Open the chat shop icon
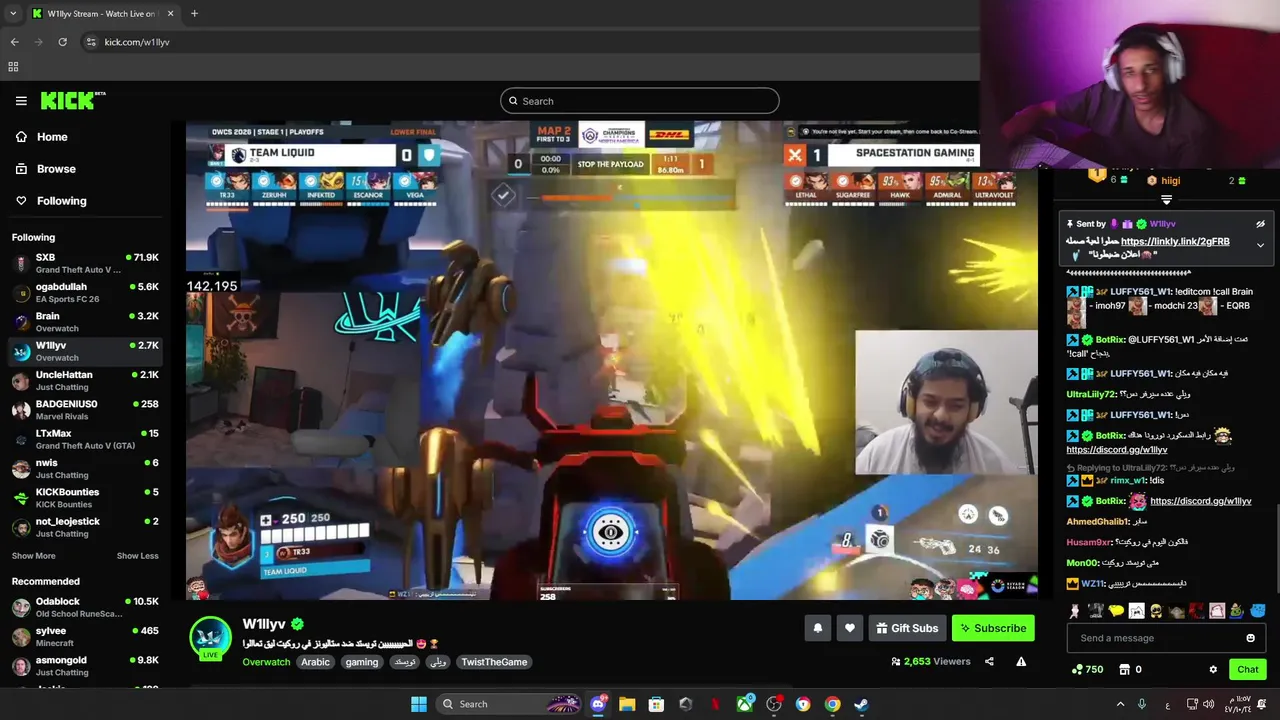 click(1125, 670)
